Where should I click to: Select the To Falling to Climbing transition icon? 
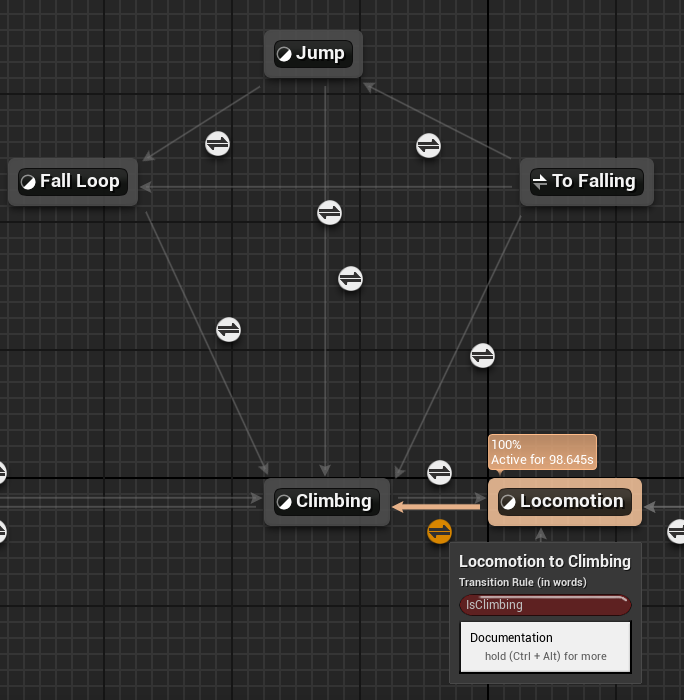pyautogui.click(x=482, y=355)
